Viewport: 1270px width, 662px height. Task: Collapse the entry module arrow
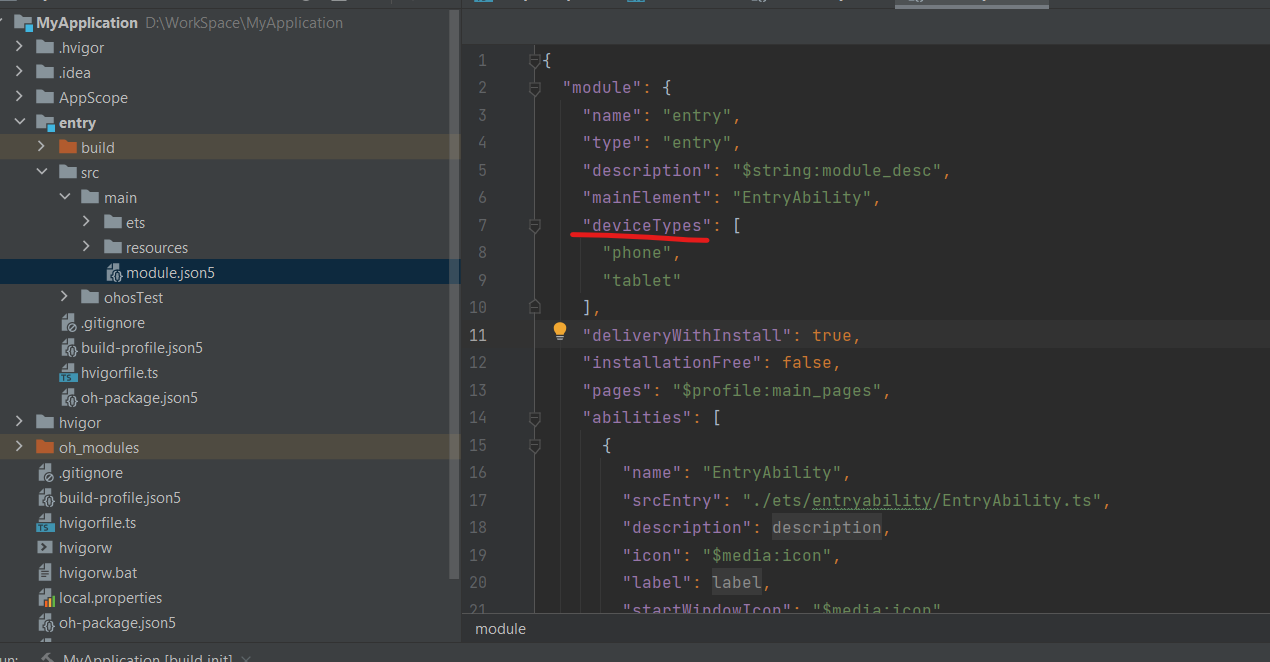pyautogui.click(x=19, y=122)
